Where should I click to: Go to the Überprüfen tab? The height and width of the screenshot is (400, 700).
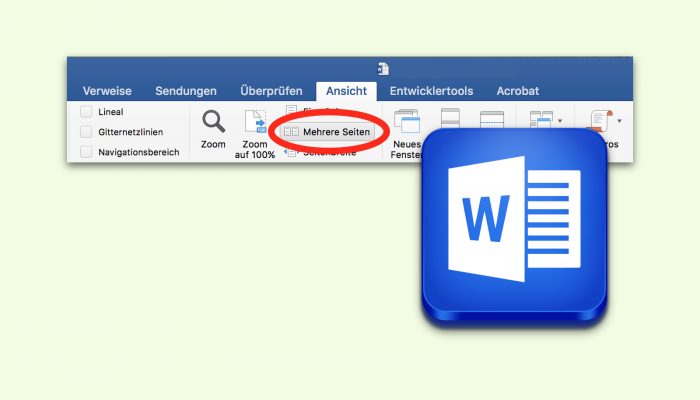pyautogui.click(x=271, y=91)
